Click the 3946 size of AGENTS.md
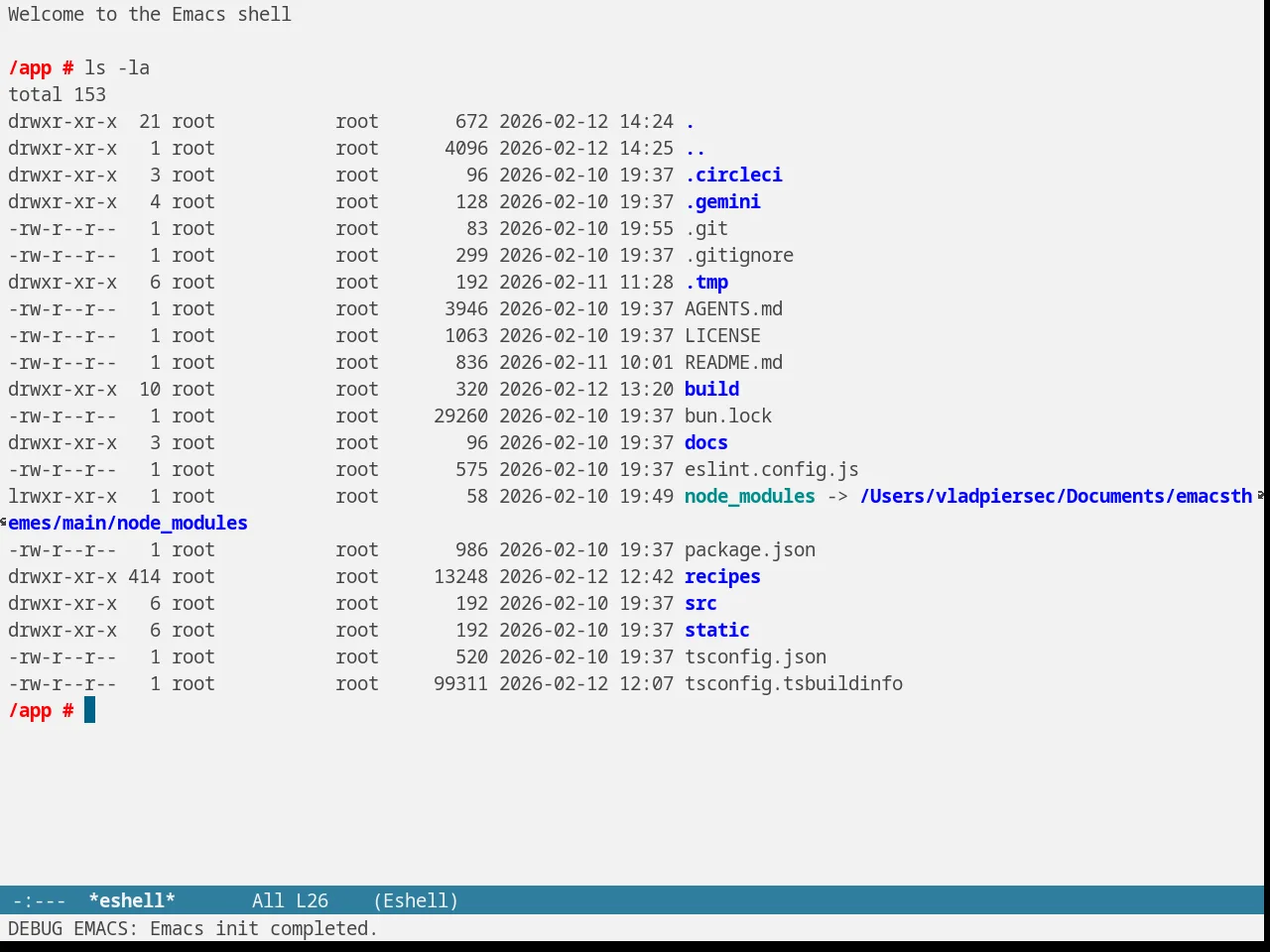 (x=466, y=309)
